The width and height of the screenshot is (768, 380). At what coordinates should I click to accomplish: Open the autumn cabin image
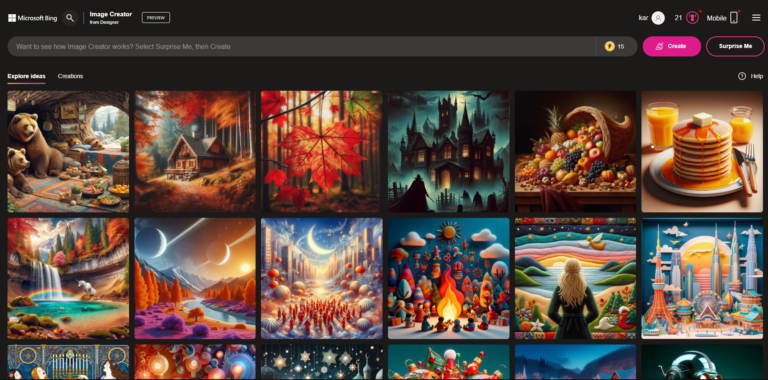(x=195, y=151)
